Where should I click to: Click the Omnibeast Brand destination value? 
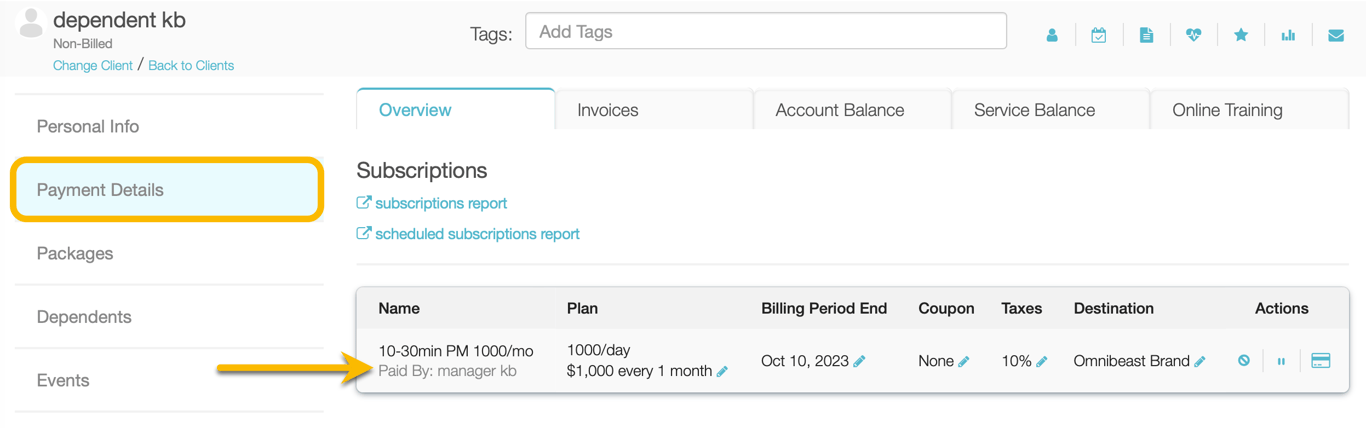click(x=1132, y=361)
